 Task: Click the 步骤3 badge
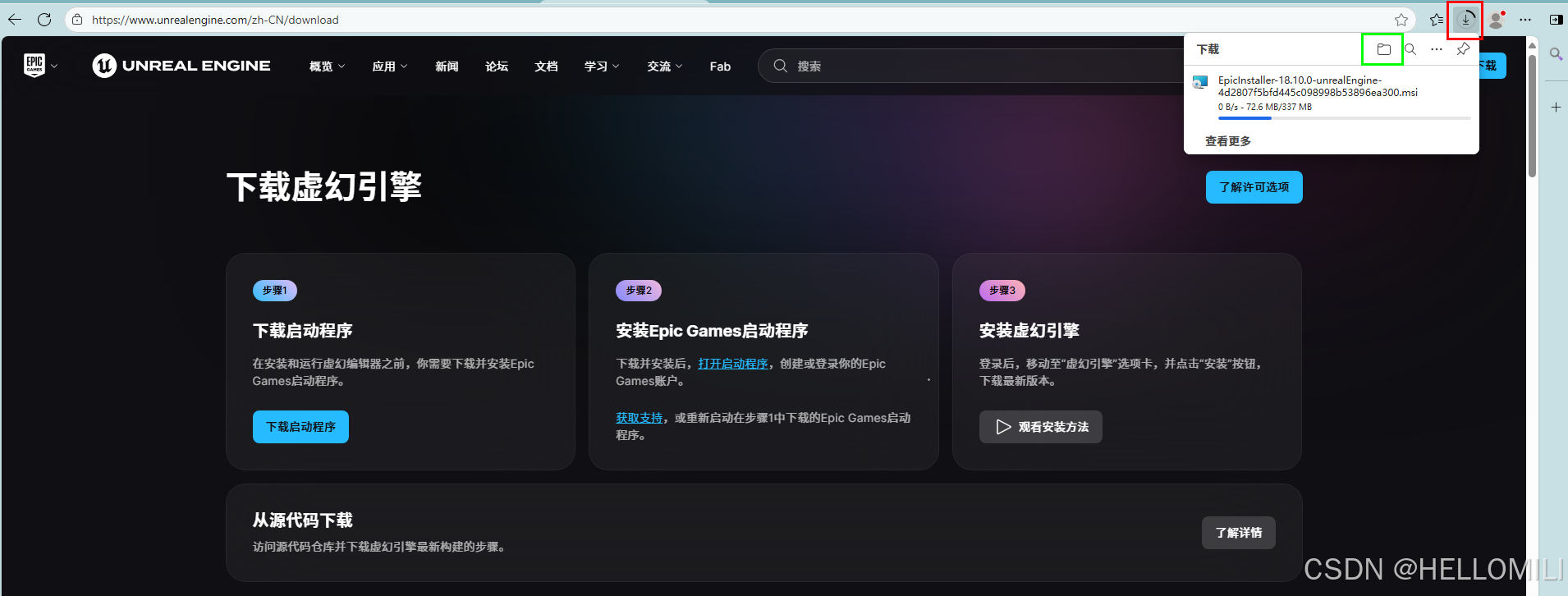[x=1002, y=291]
